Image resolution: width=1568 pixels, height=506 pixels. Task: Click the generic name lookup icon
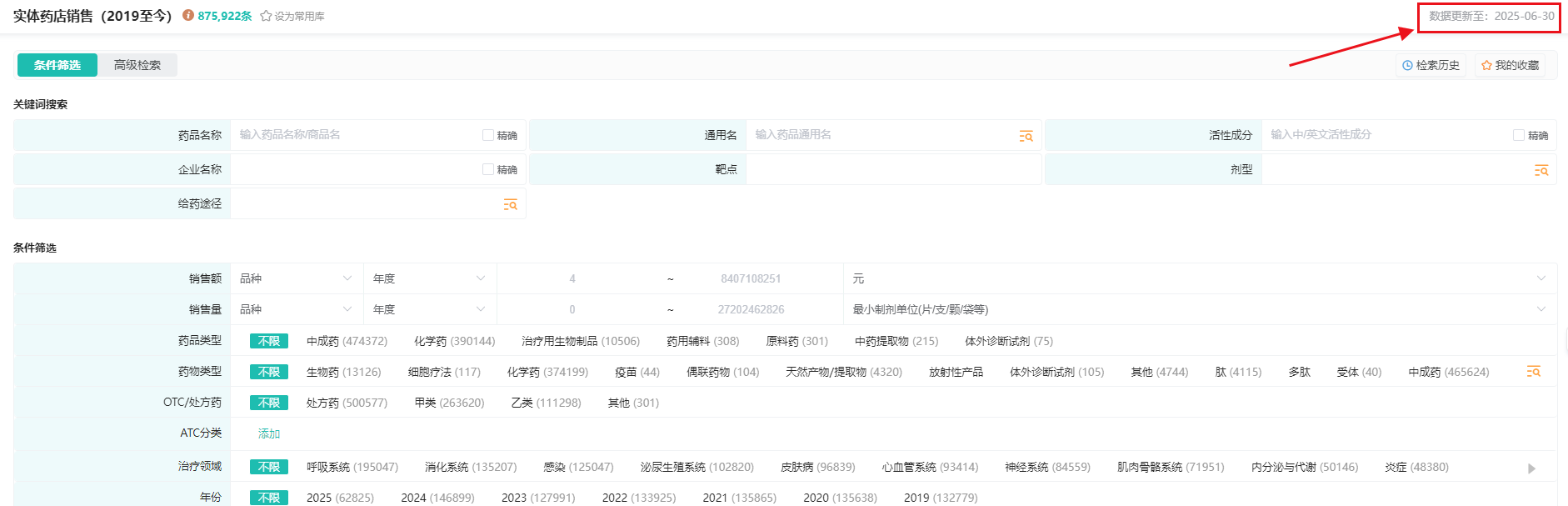1026,136
